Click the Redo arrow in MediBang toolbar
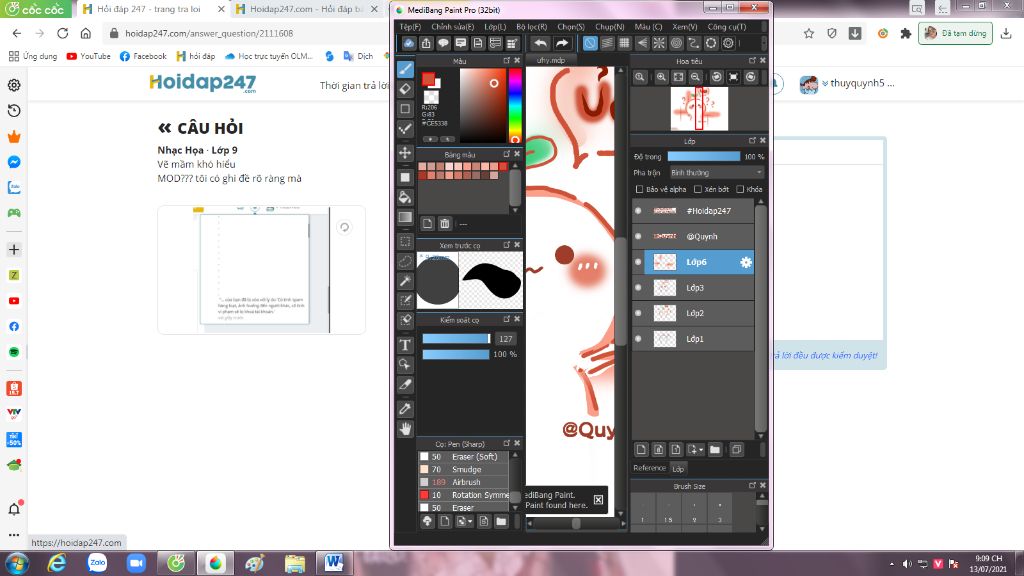The width and height of the screenshot is (1024, 576). point(562,43)
